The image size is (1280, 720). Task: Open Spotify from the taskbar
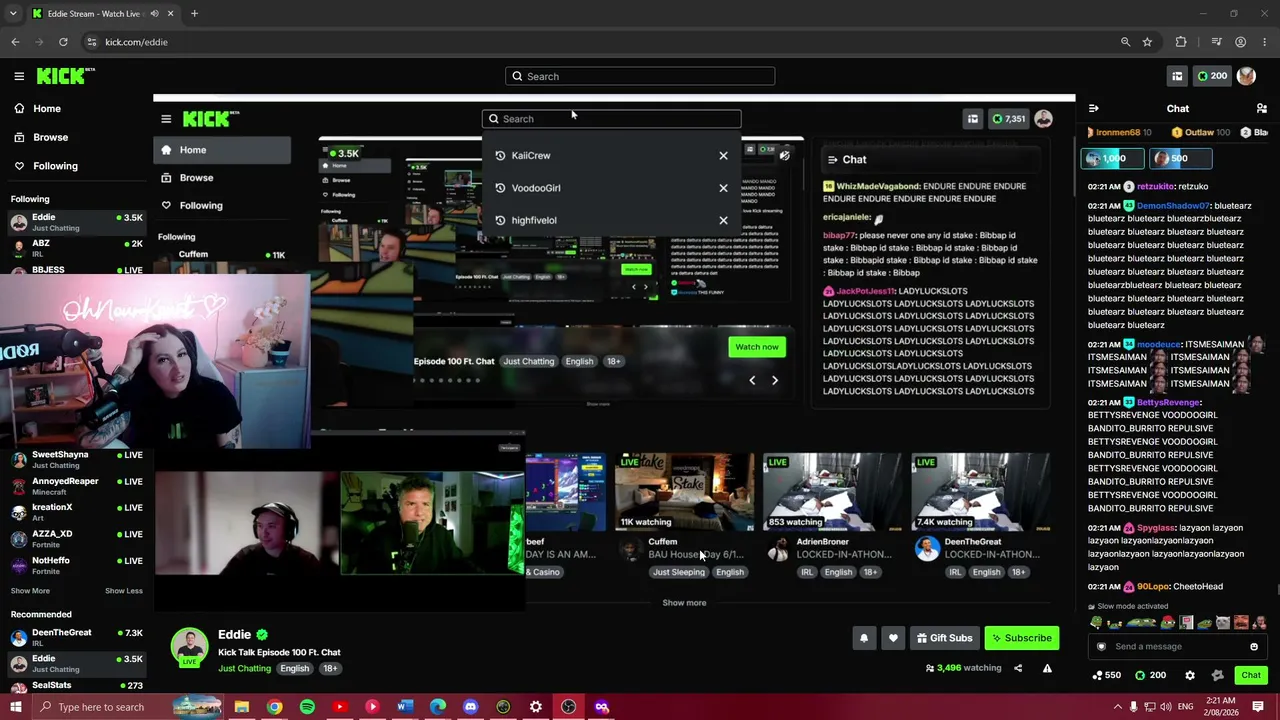tap(307, 707)
